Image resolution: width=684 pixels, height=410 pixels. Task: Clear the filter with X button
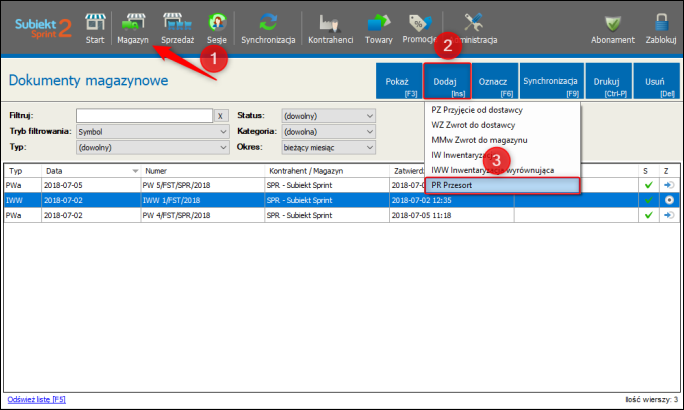221,116
